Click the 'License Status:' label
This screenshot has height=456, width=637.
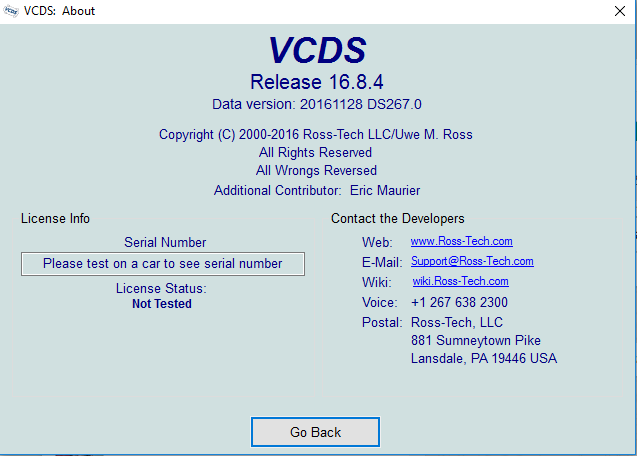click(x=161, y=288)
